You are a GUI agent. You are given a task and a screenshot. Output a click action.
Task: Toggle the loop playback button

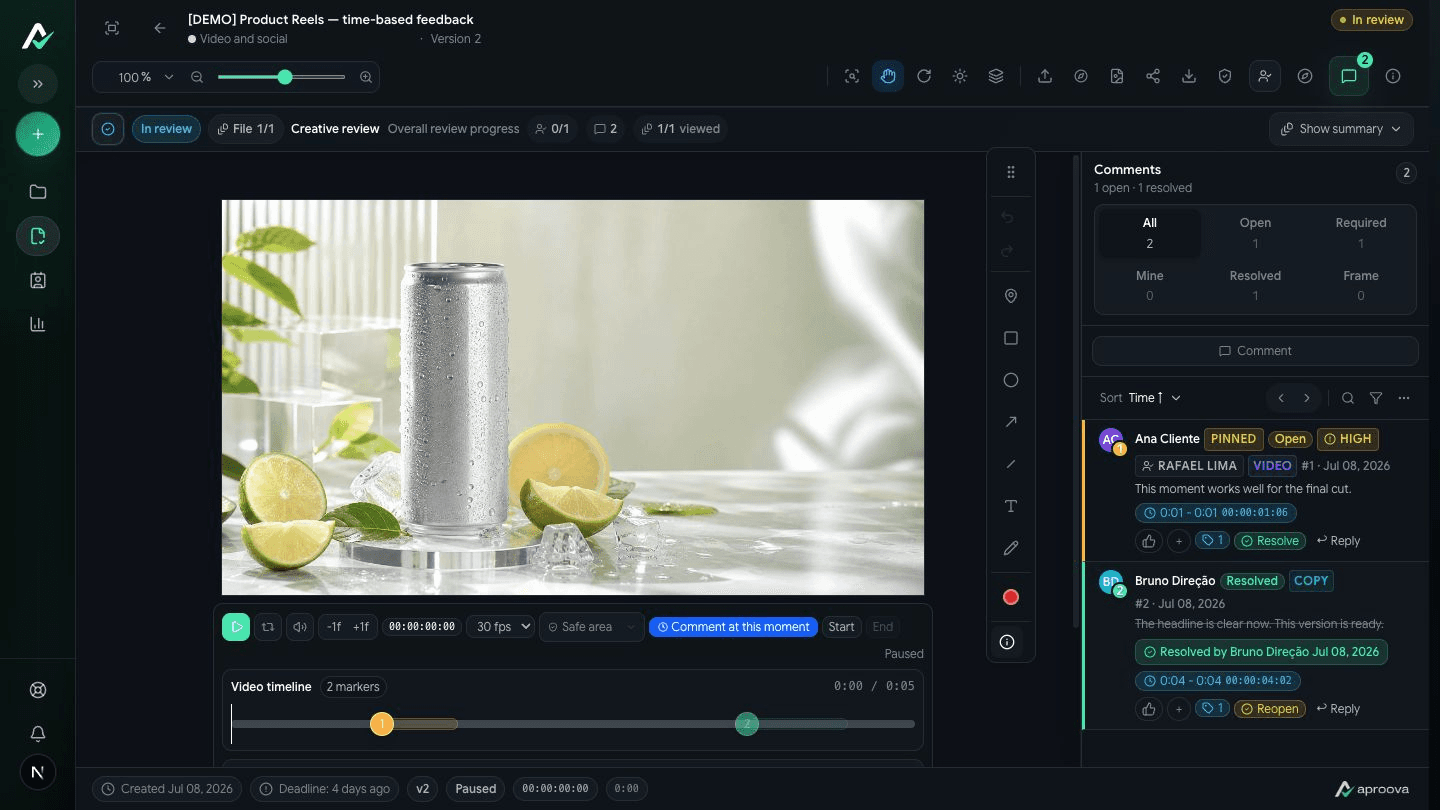[268, 627]
